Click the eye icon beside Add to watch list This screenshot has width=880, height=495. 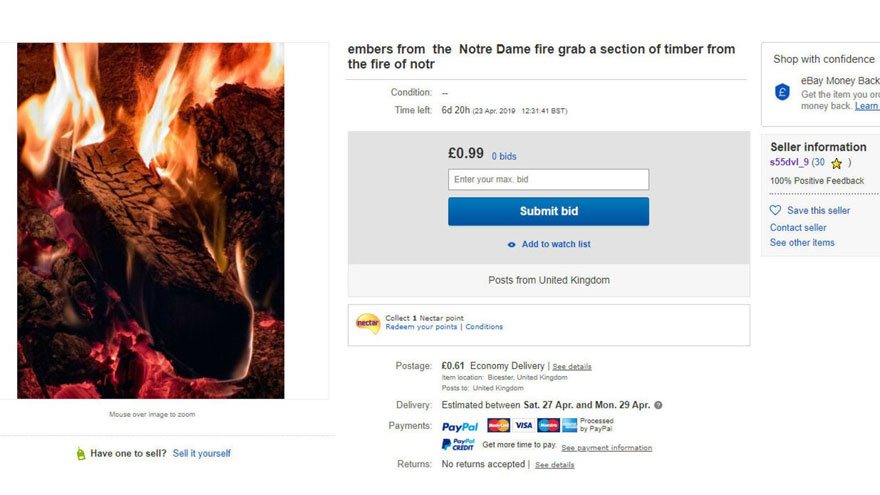click(x=512, y=245)
